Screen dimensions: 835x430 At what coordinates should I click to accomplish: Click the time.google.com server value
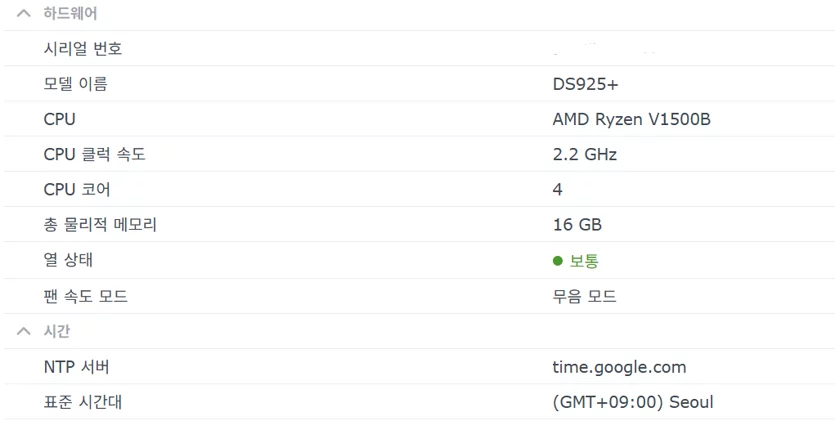click(619, 368)
